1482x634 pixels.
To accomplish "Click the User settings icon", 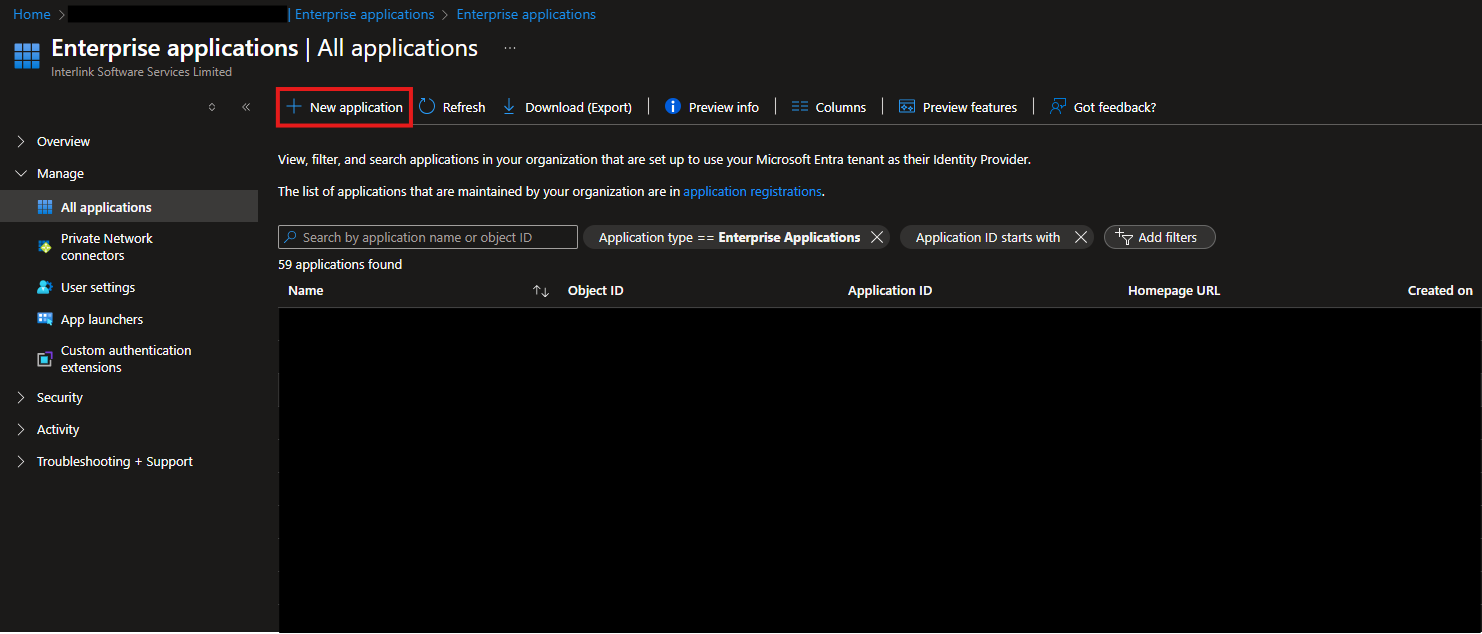I will point(44,287).
